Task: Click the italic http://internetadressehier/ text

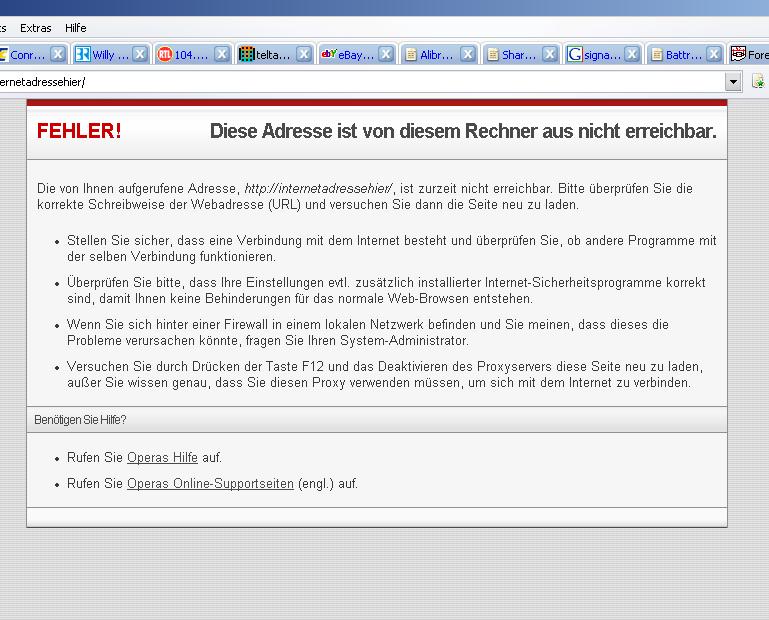Action: (318, 188)
